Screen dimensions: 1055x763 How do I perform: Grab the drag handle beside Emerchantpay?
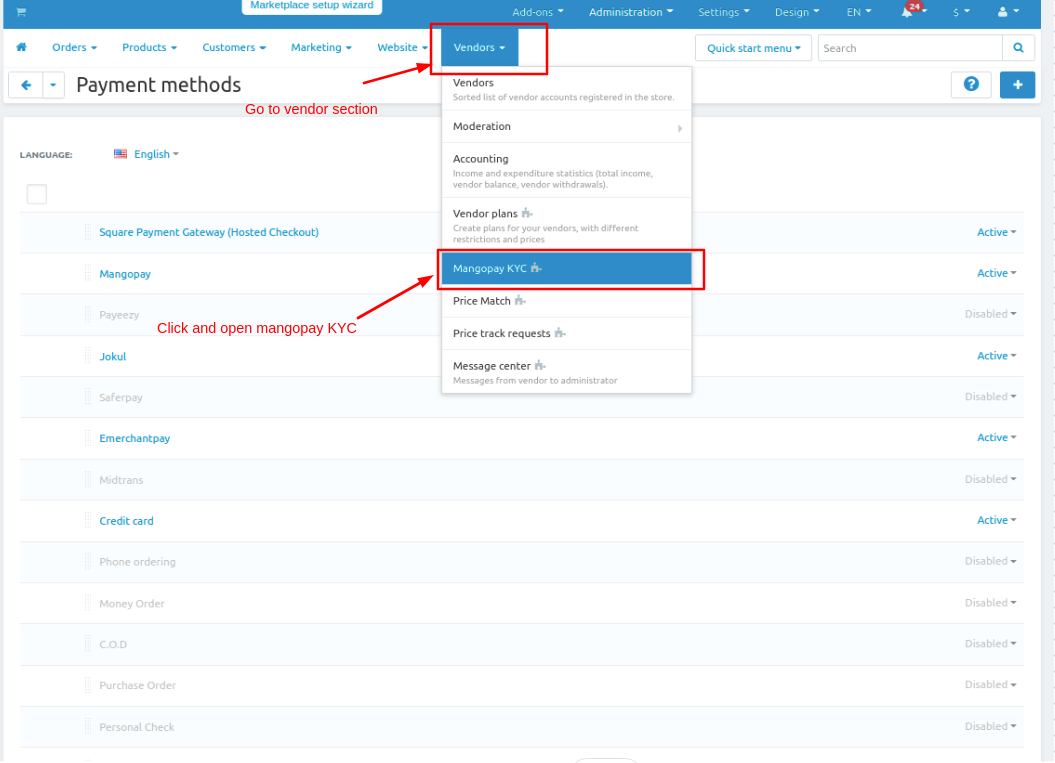pyautogui.click(x=88, y=438)
